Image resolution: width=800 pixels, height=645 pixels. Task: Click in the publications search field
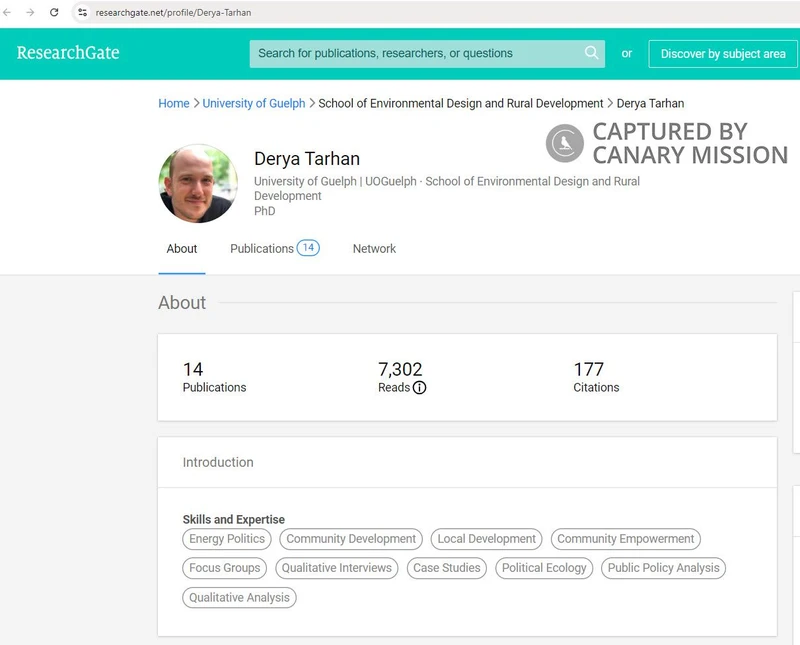click(415, 54)
